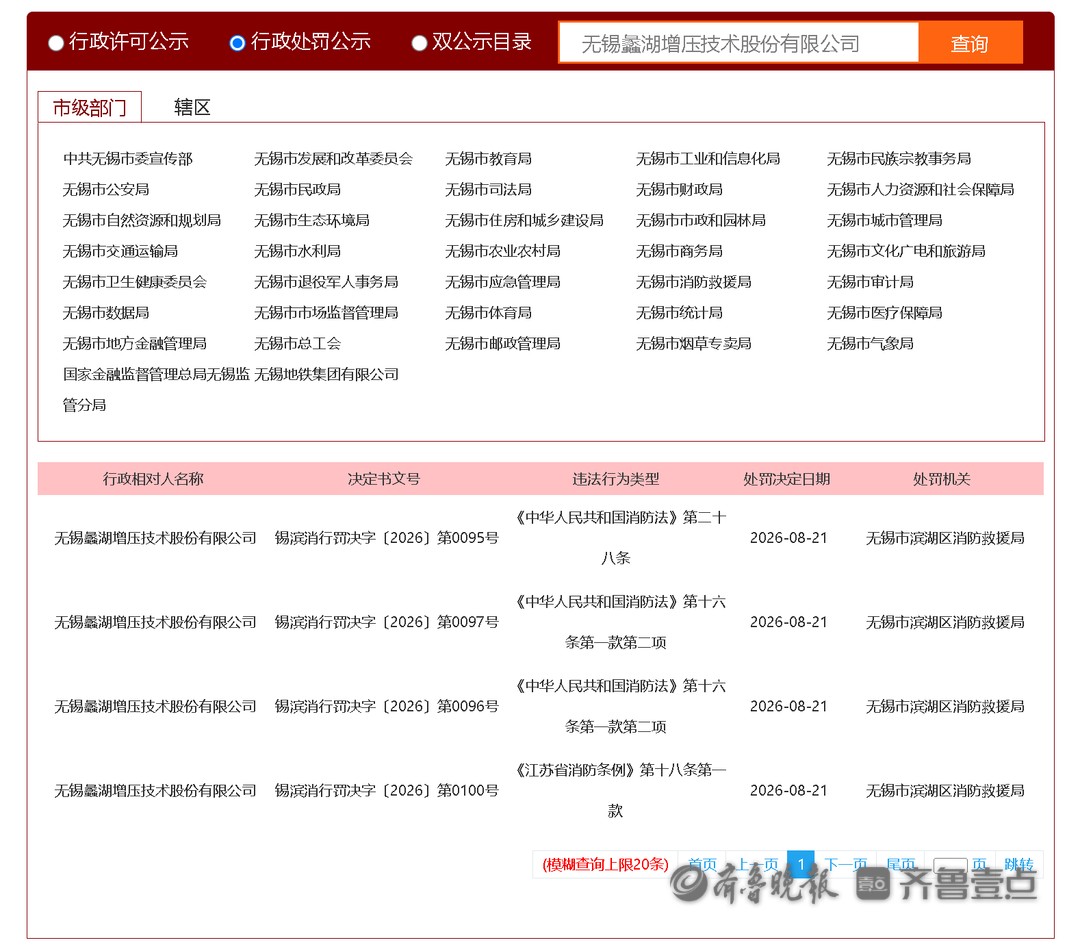Click 行政相对人名称 column header
The width and height of the screenshot is (1080, 949).
coord(153,479)
